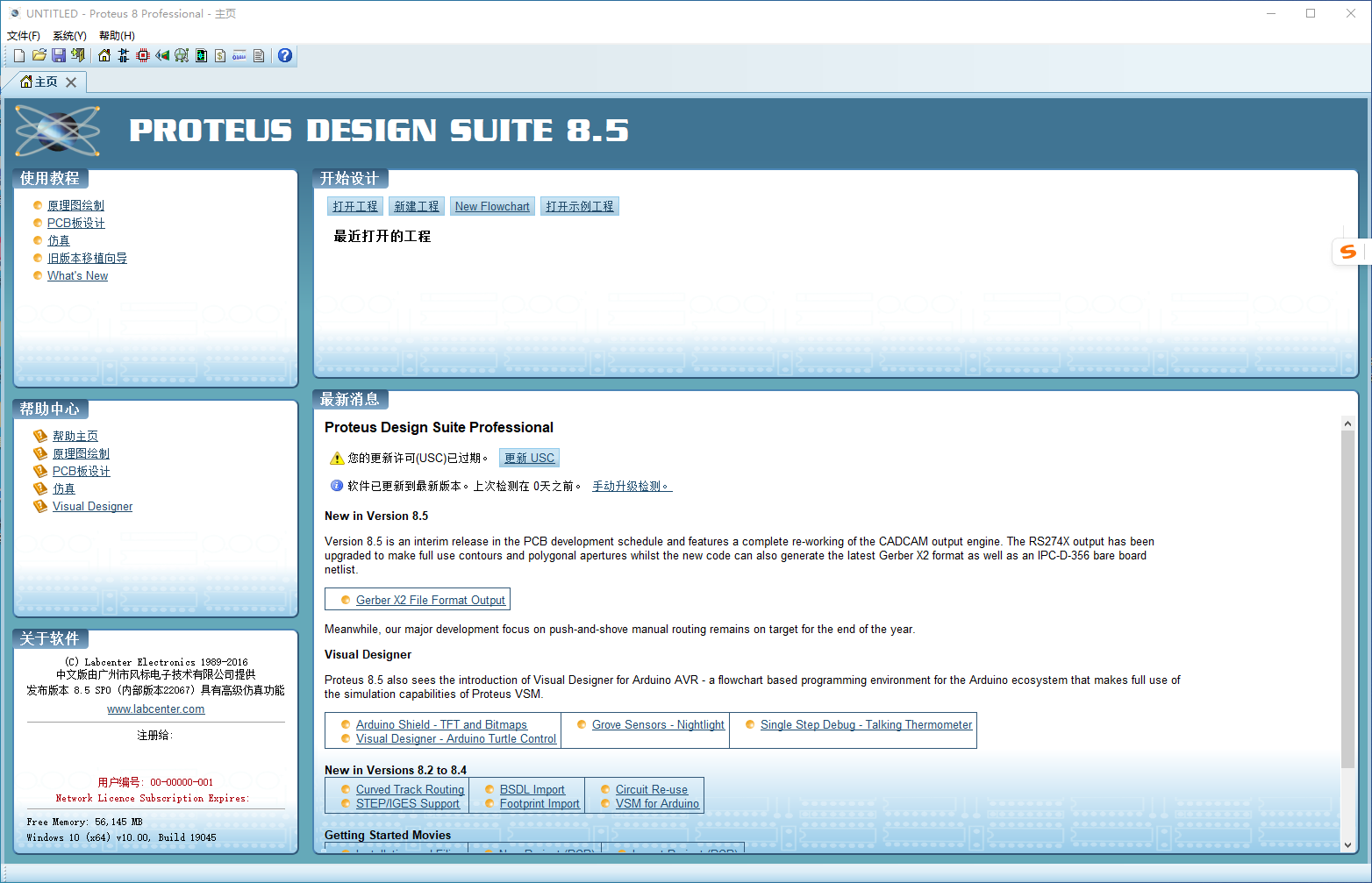Screen dimensions: 1372x883
Task: Save the project with the floppy disk icon
Action: pyautogui.click(x=59, y=55)
